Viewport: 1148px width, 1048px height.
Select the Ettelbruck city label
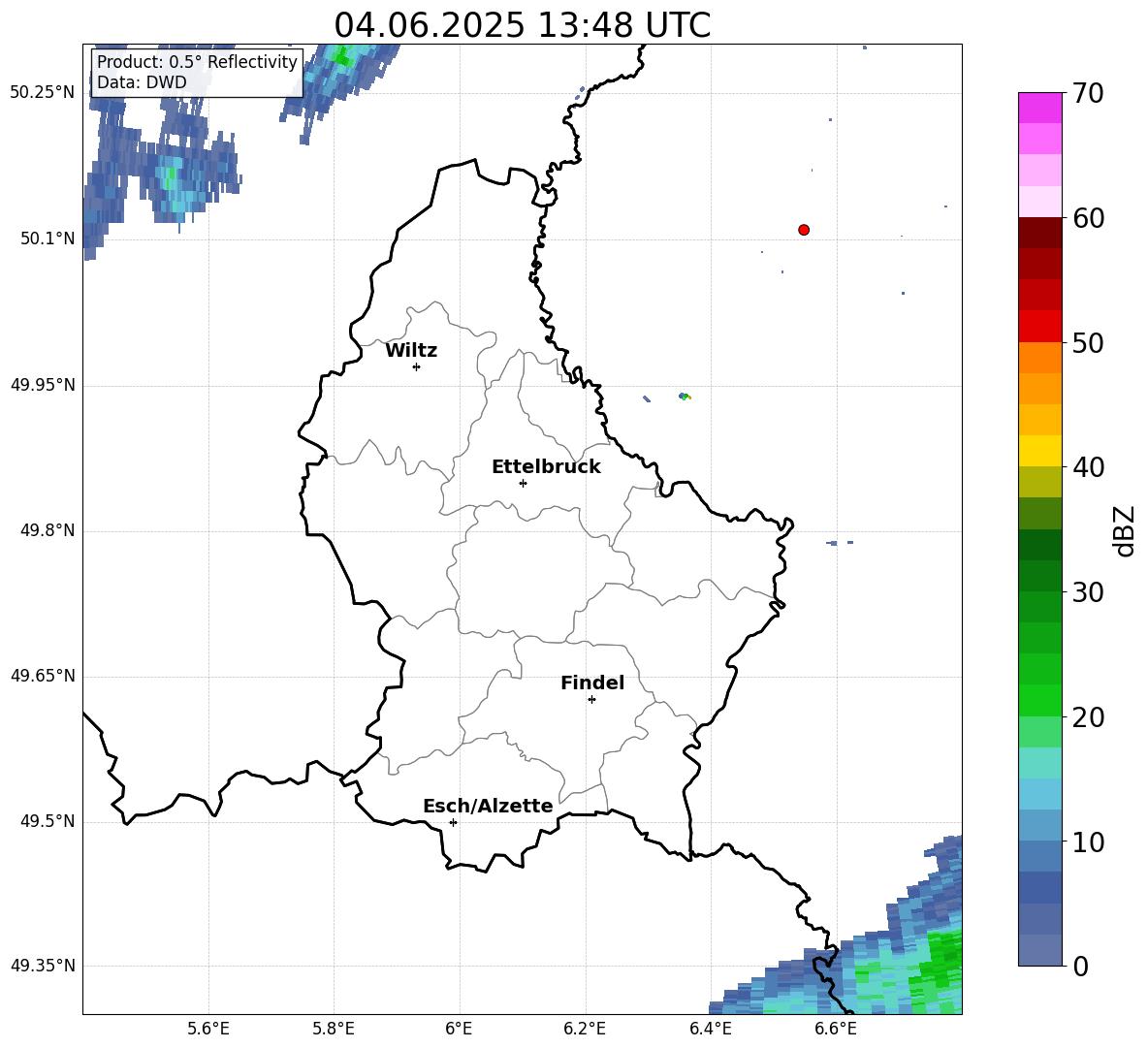point(546,467)
